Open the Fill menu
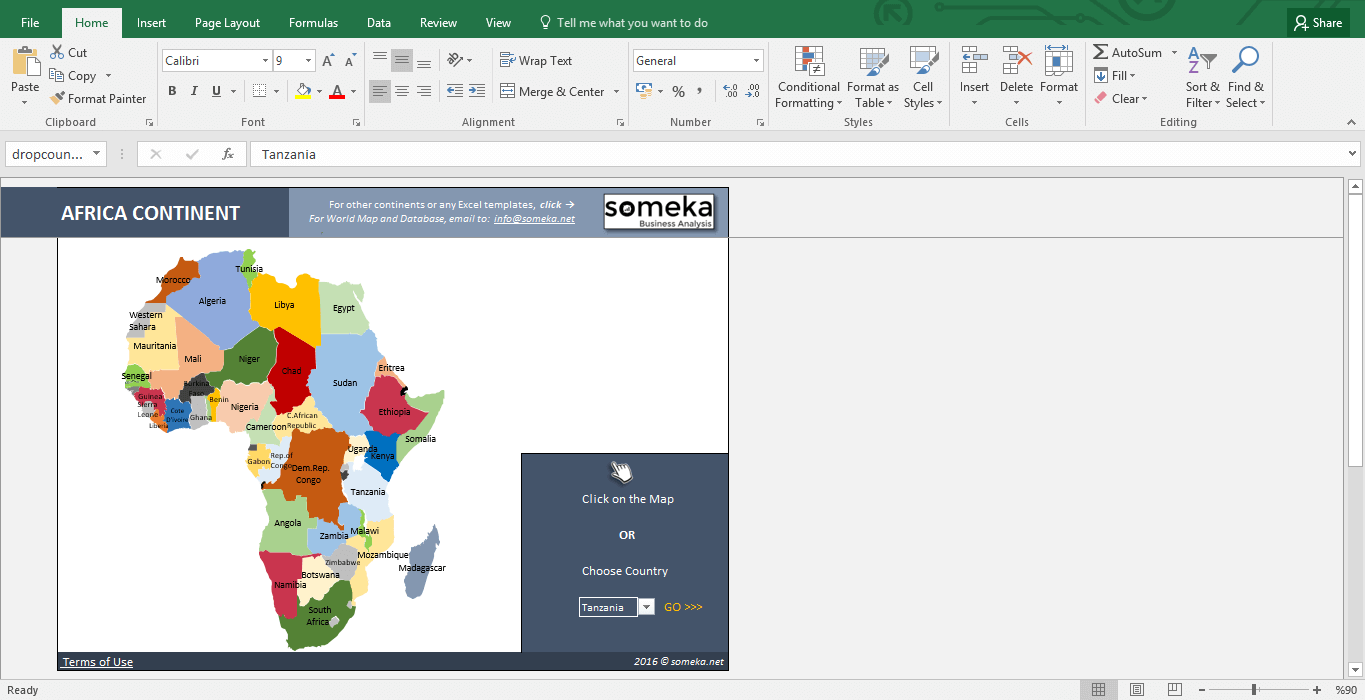This screenshot has height=700, width=1365. point(1114,76)
